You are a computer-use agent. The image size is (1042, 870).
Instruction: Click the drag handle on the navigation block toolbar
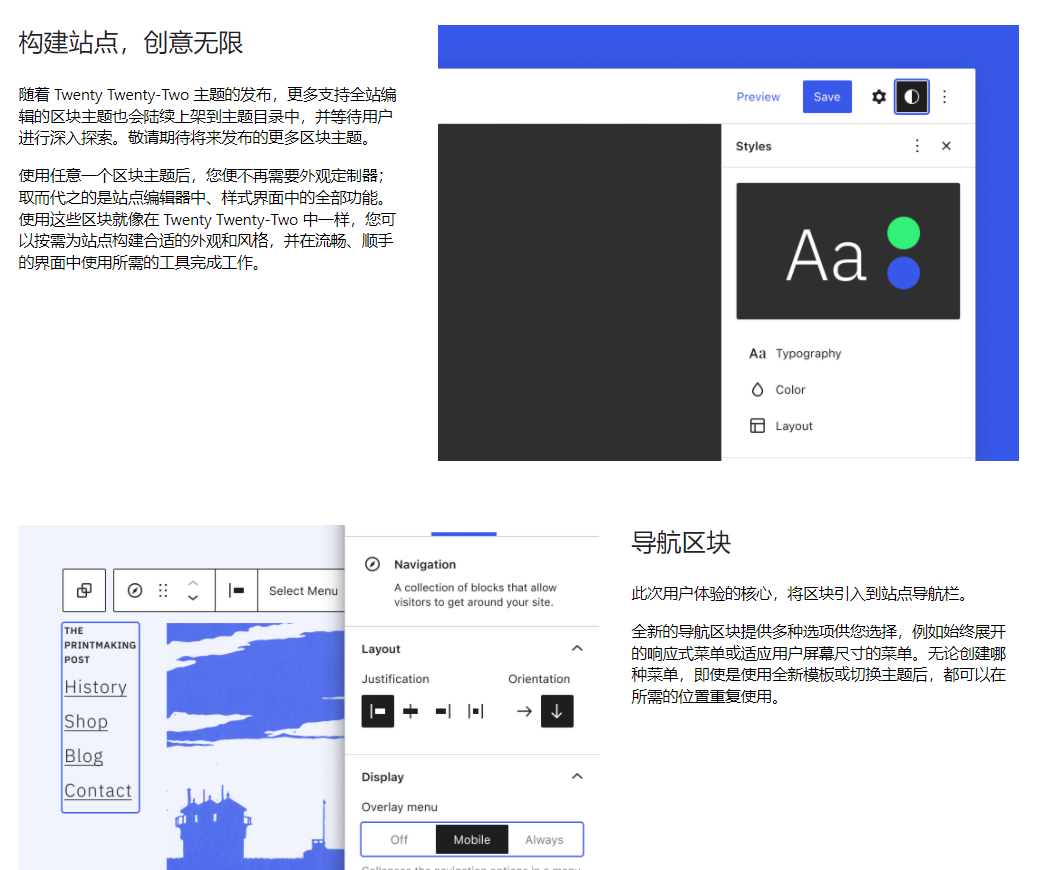163,590
